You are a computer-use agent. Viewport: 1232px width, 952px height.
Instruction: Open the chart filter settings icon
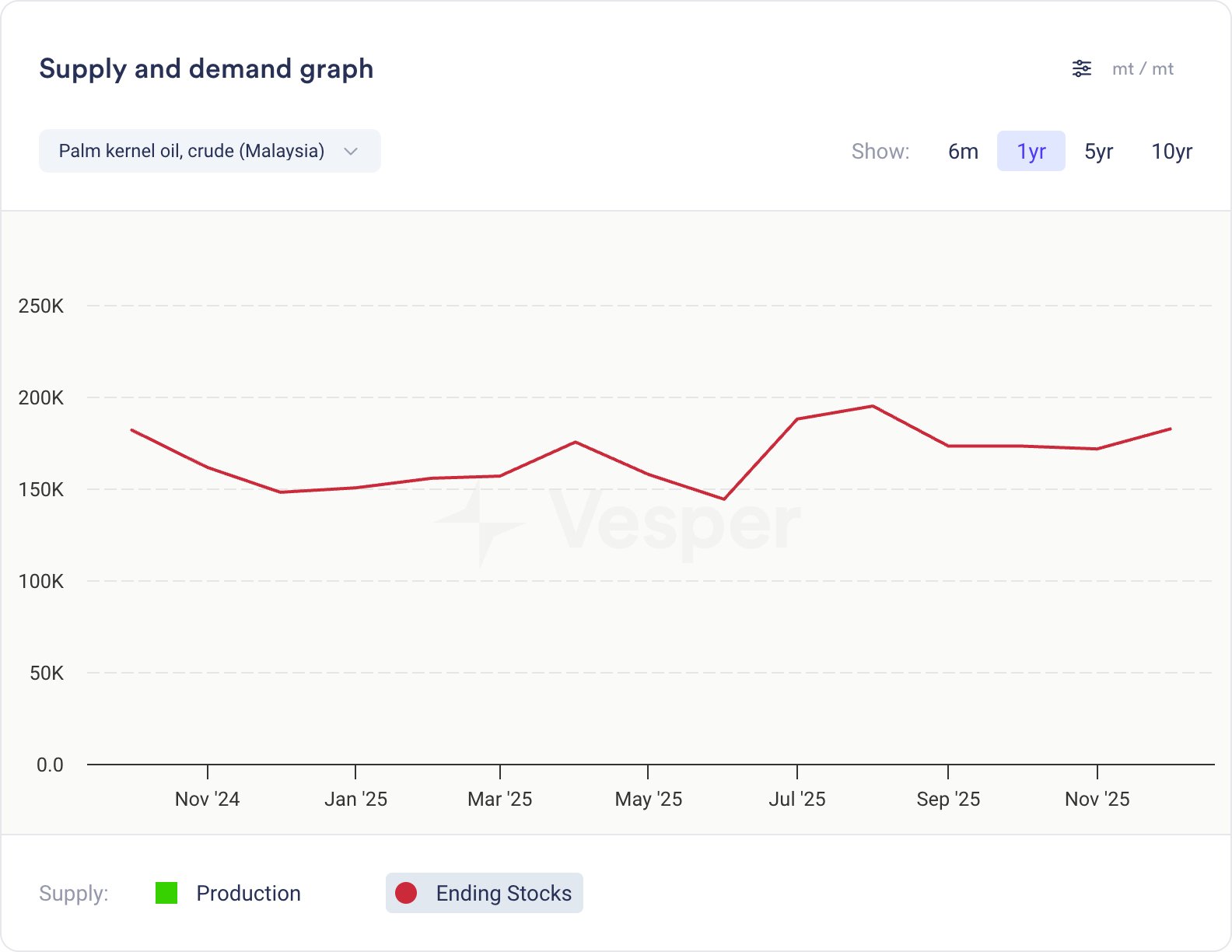[1081, 68]
